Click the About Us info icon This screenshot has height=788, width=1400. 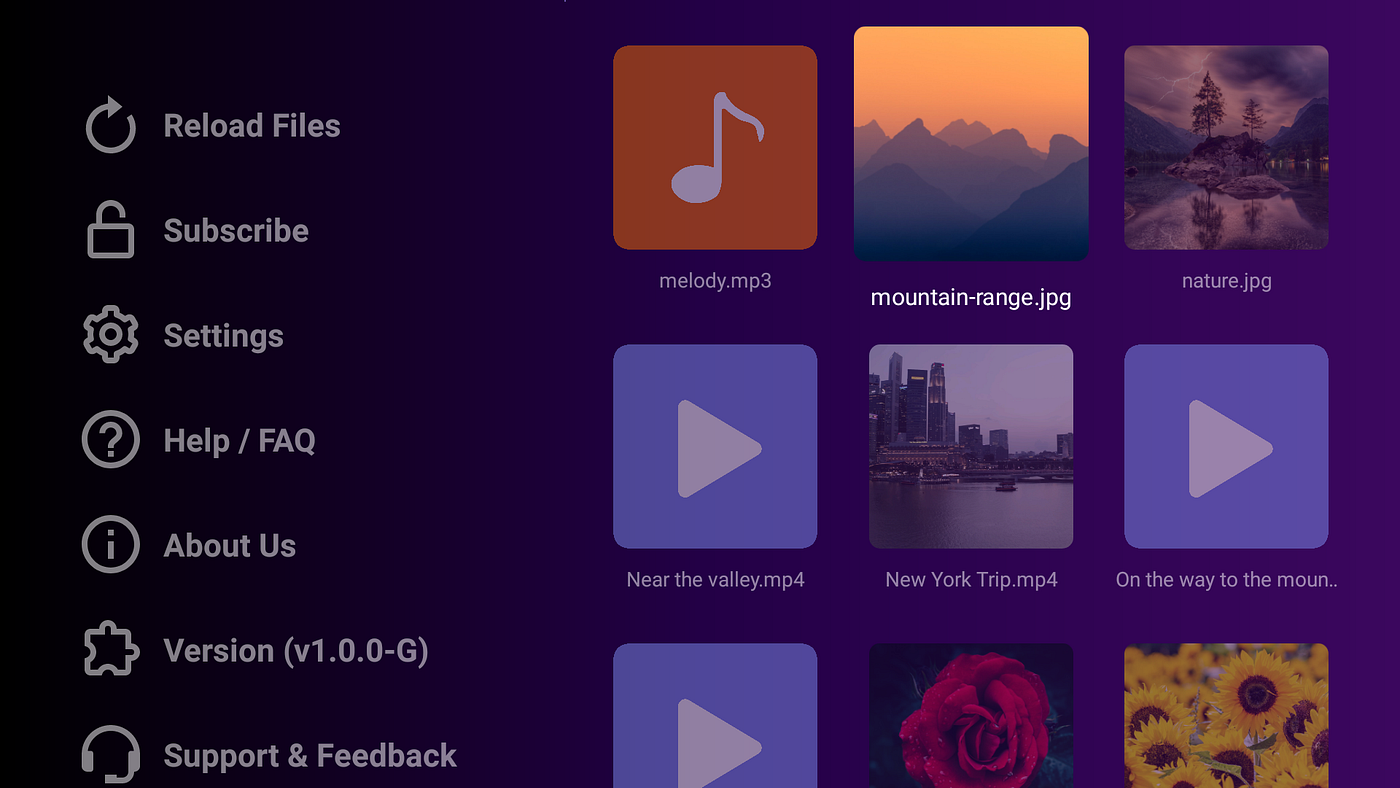(x=110, y=545)
